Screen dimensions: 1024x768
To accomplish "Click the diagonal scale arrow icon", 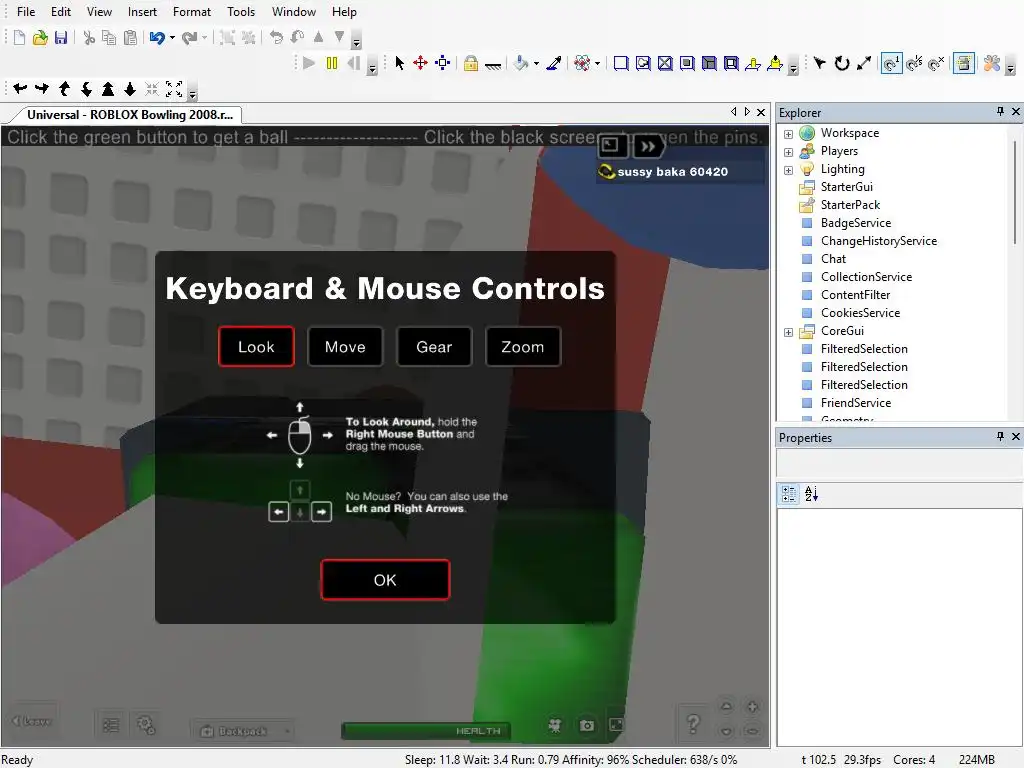I will [x=864, y=63].
